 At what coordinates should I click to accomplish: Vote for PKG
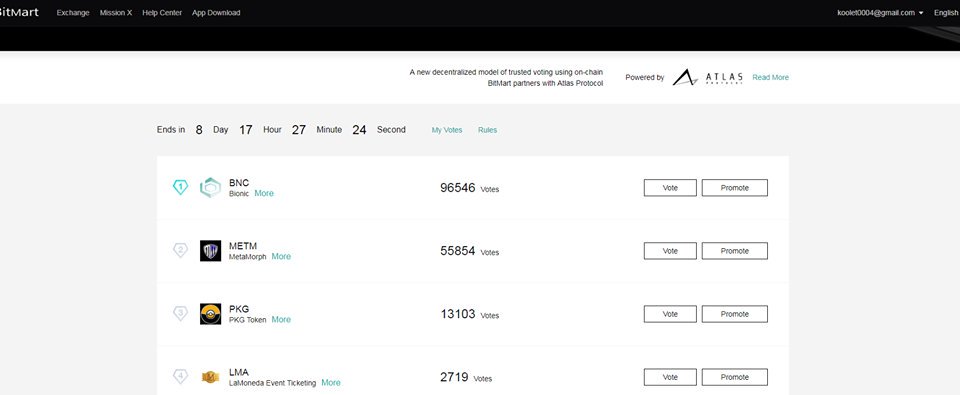click(x=670, y=314)
